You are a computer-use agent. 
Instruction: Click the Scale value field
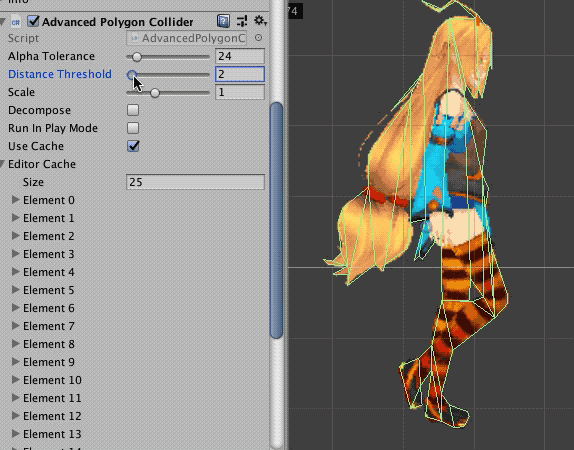pos(240,92)
